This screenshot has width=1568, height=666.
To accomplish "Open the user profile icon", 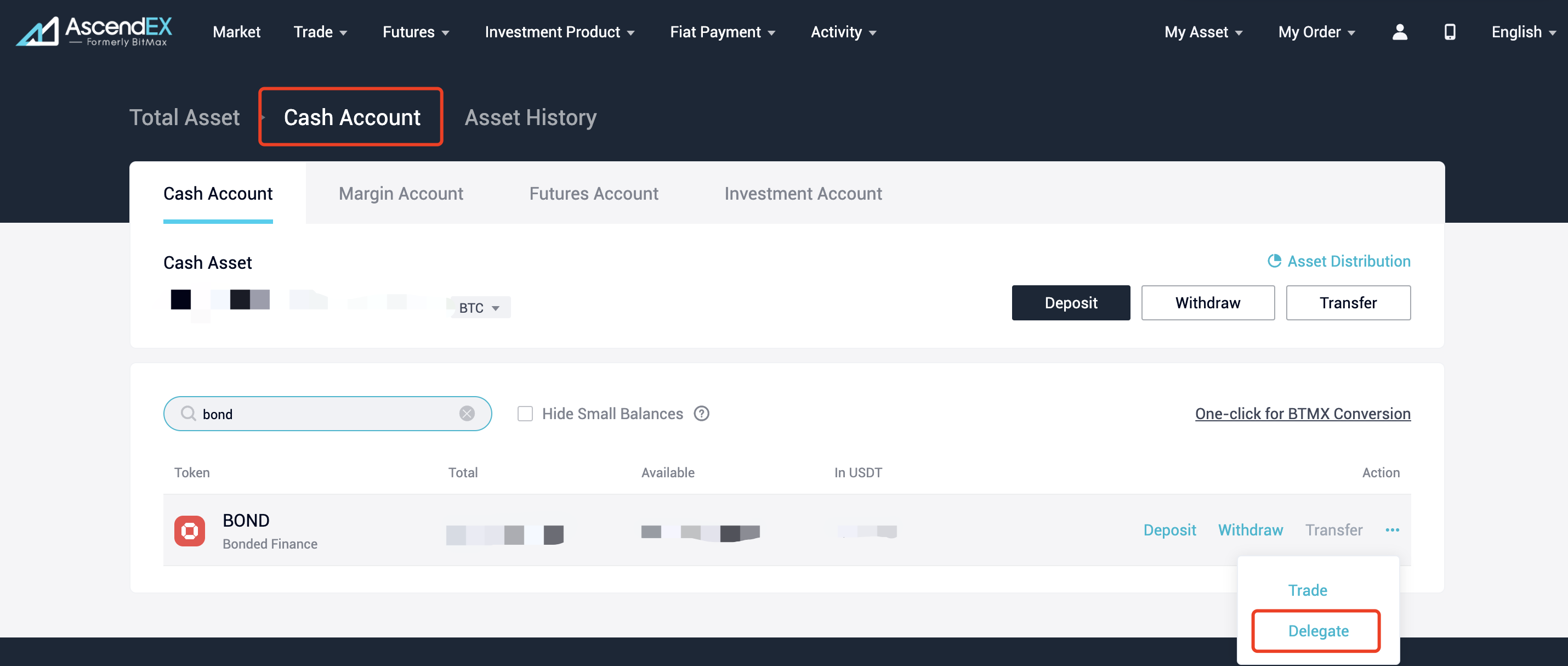I will (x=1399, y=32).
